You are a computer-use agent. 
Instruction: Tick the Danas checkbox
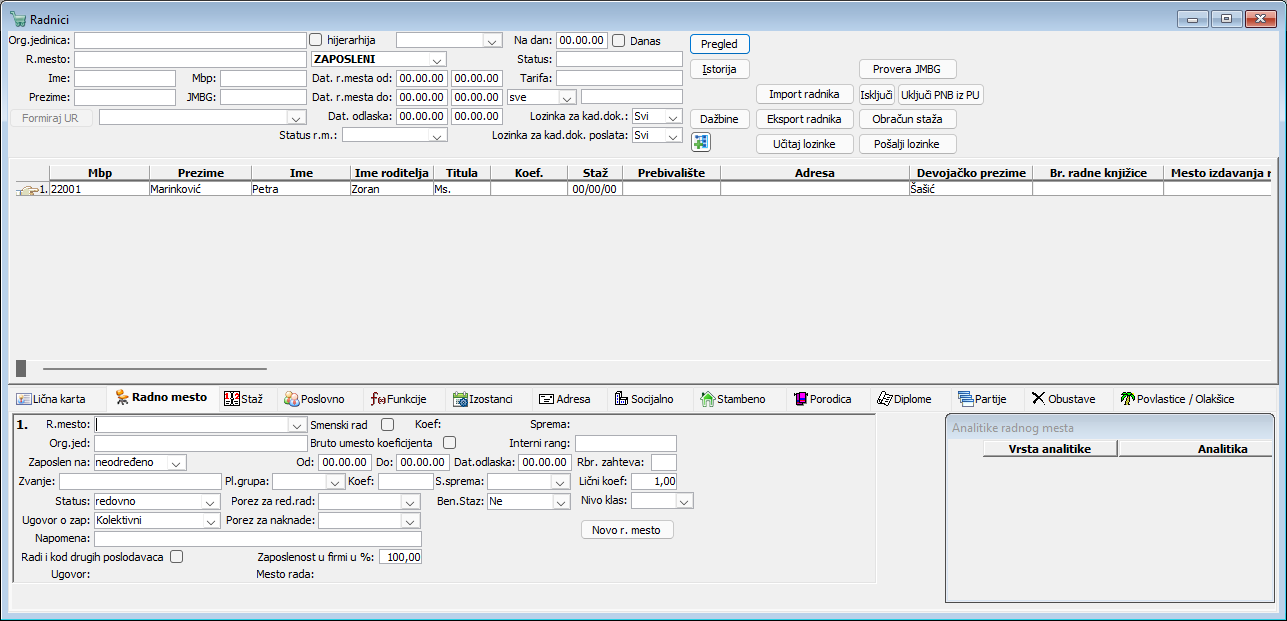(x=619, y=40)
